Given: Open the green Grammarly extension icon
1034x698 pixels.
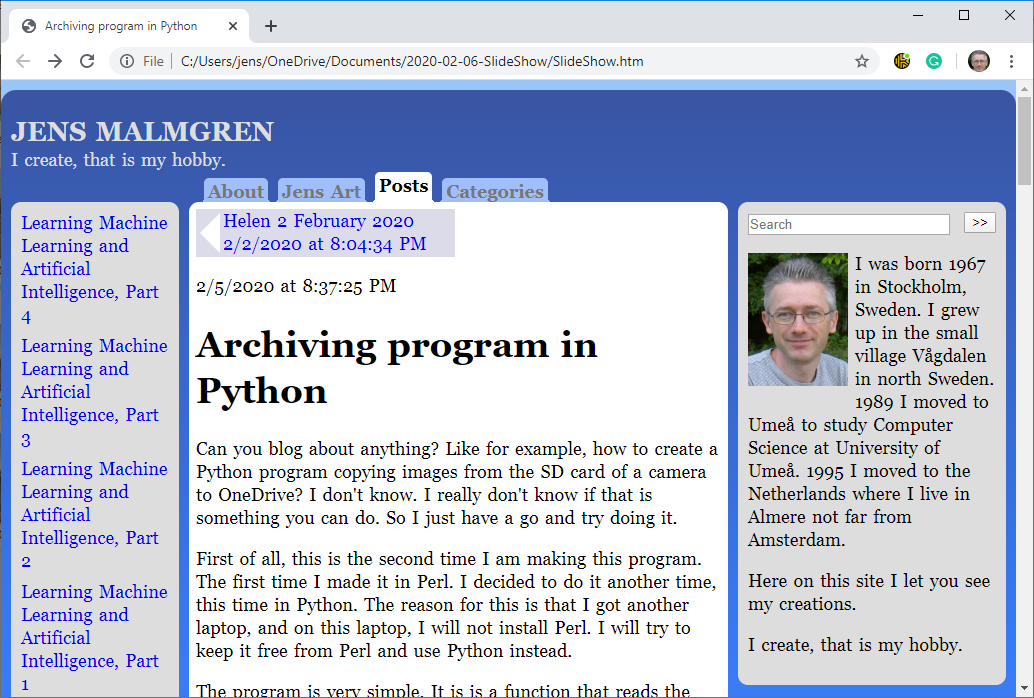Looking at the screenshot, I should pyautogui.click(x=934, y=61).
